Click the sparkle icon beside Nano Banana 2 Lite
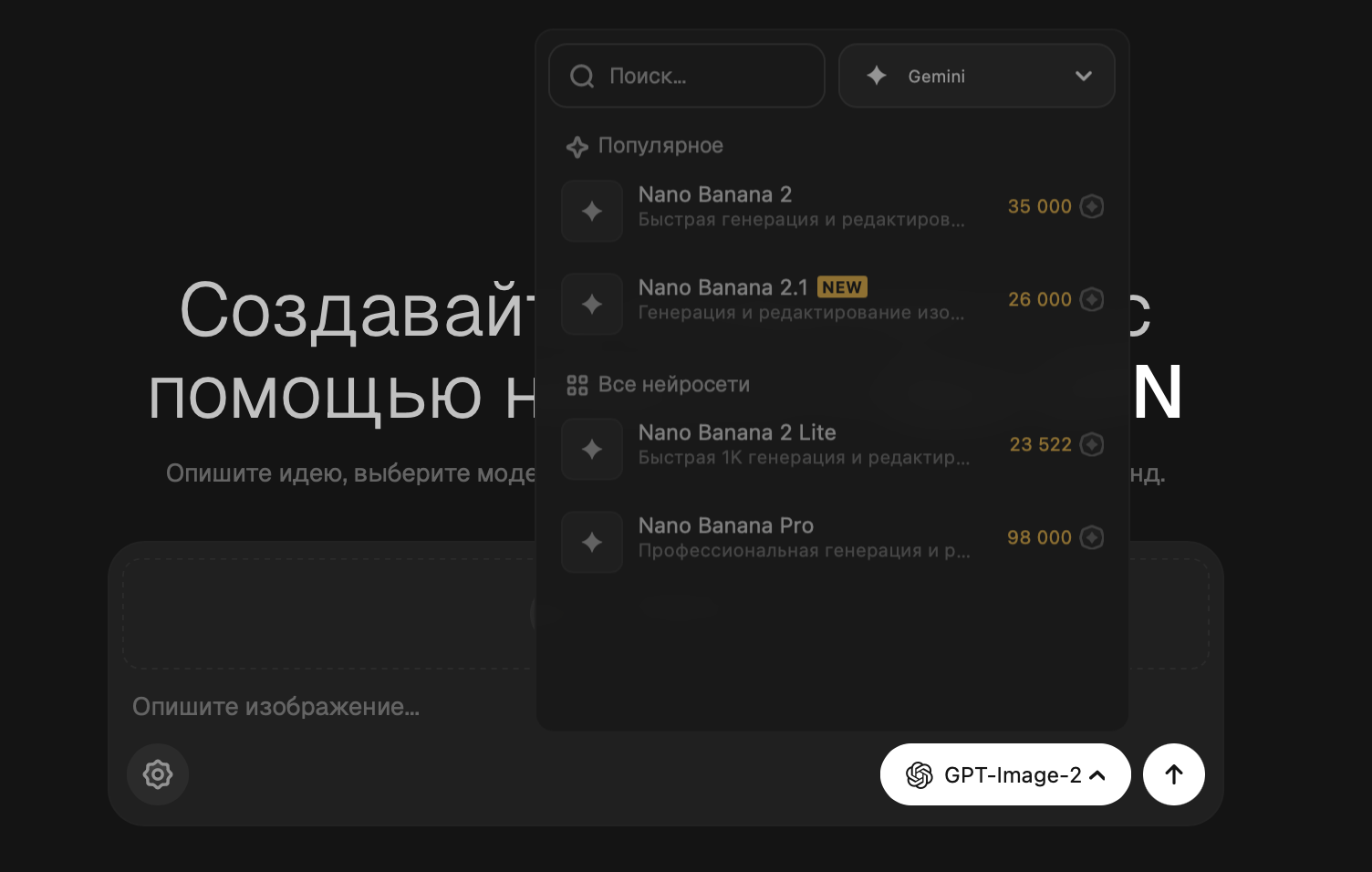 [592, 449]
